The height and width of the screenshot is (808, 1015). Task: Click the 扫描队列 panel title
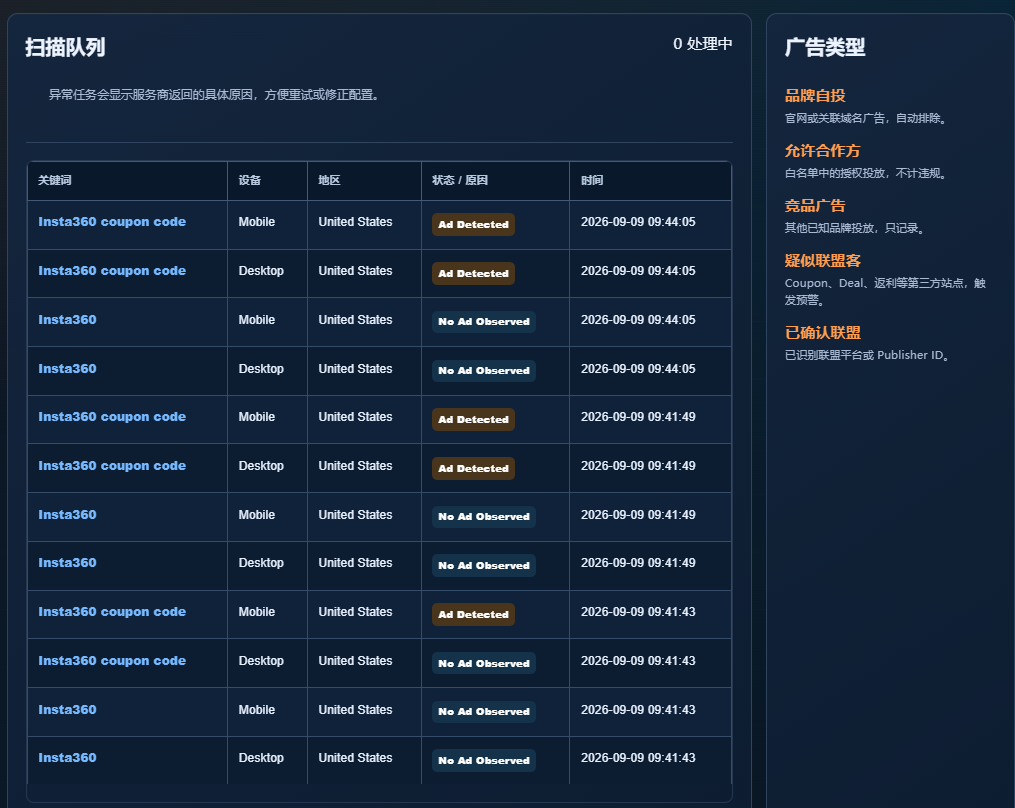pyautogui.click(x=65, y=47)
